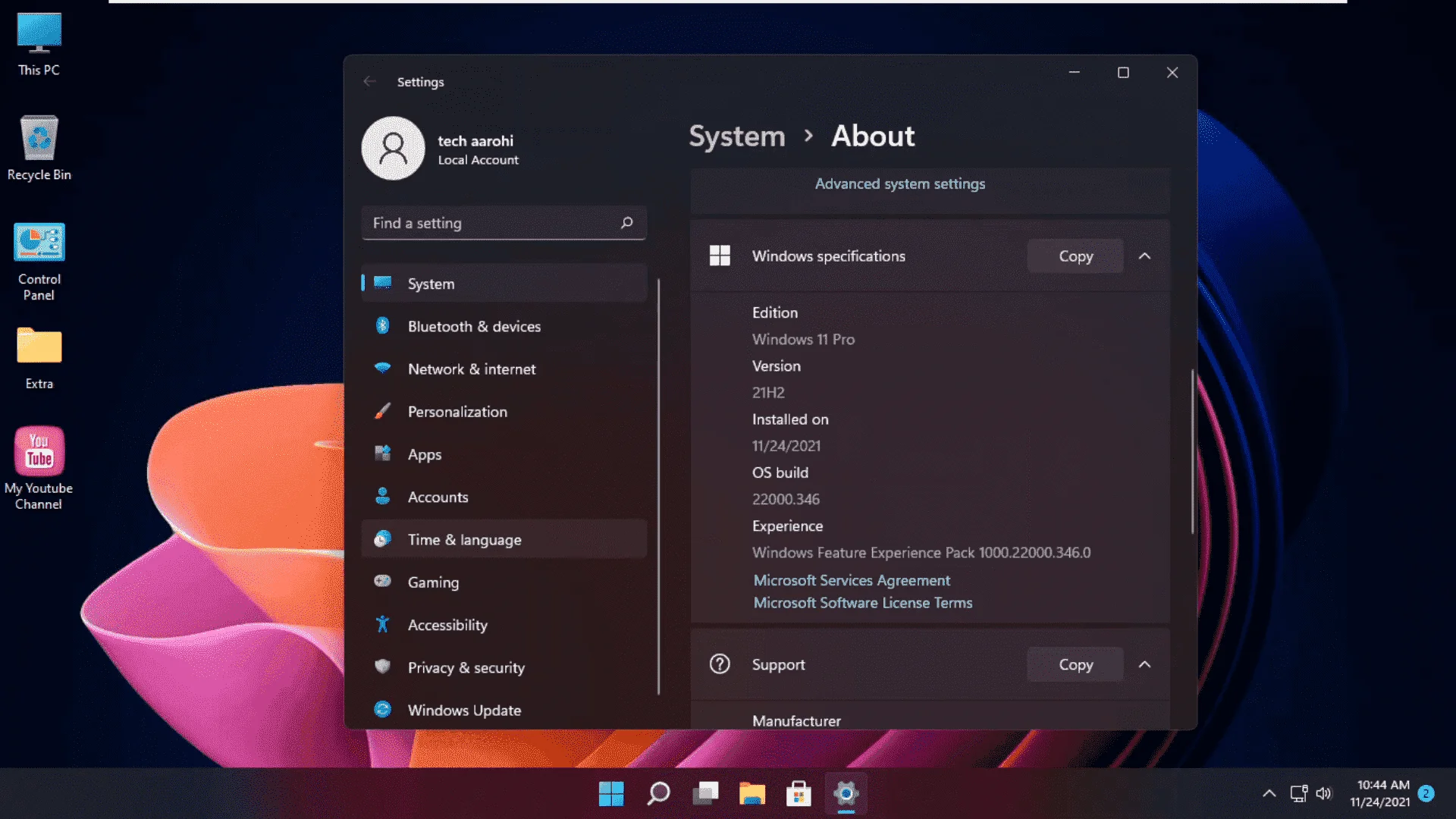Open Bluetooth & devices settings
Viewport: 1456px width, 819px height.
504,326
